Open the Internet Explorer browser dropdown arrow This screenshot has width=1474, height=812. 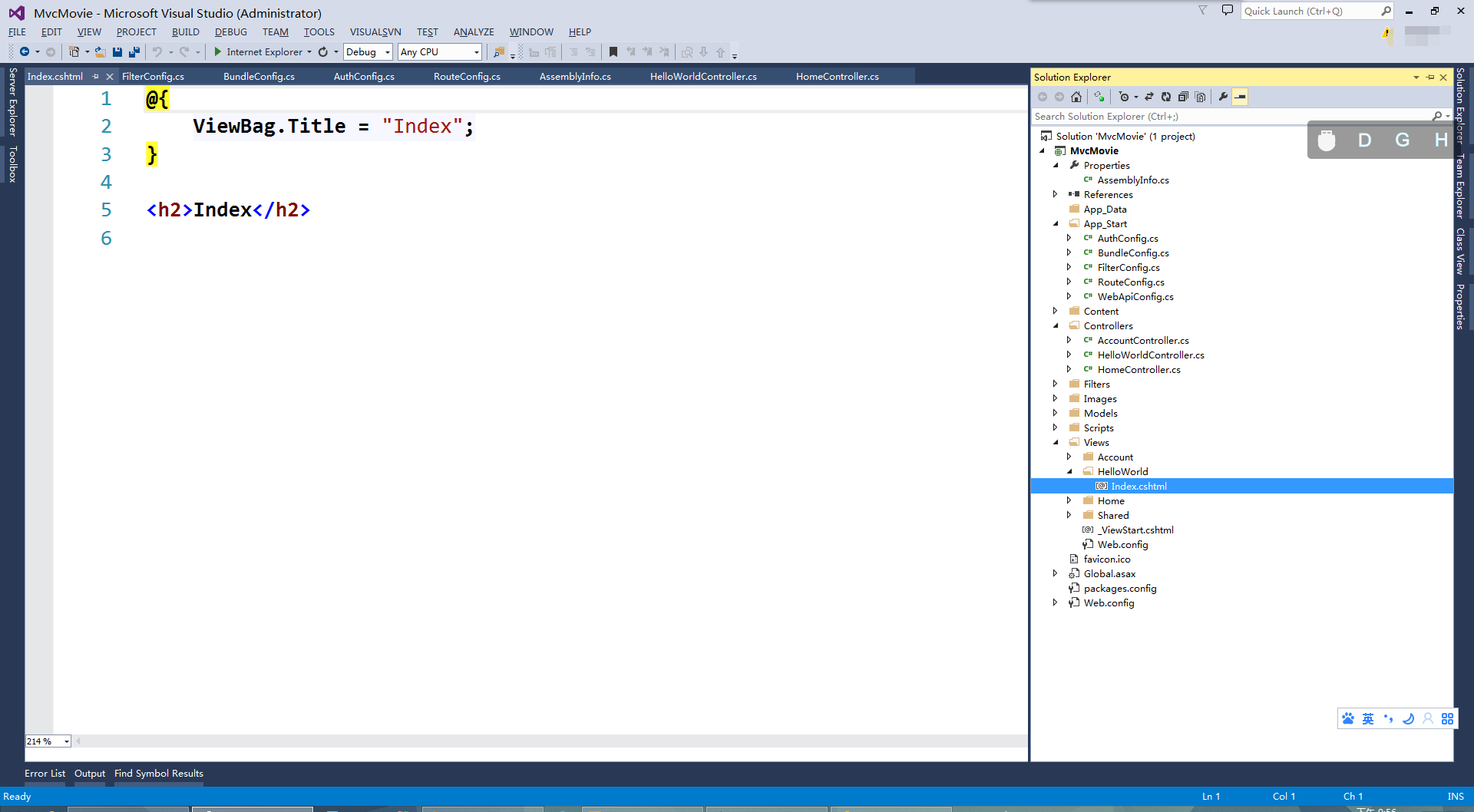pos(309,52)
